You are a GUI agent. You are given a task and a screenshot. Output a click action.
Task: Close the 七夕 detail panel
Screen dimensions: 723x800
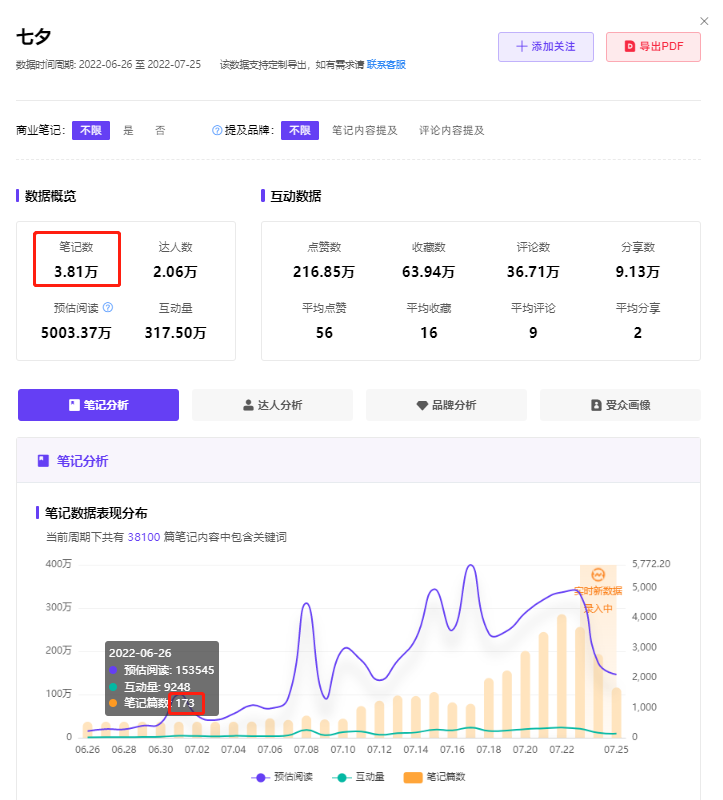704,21
